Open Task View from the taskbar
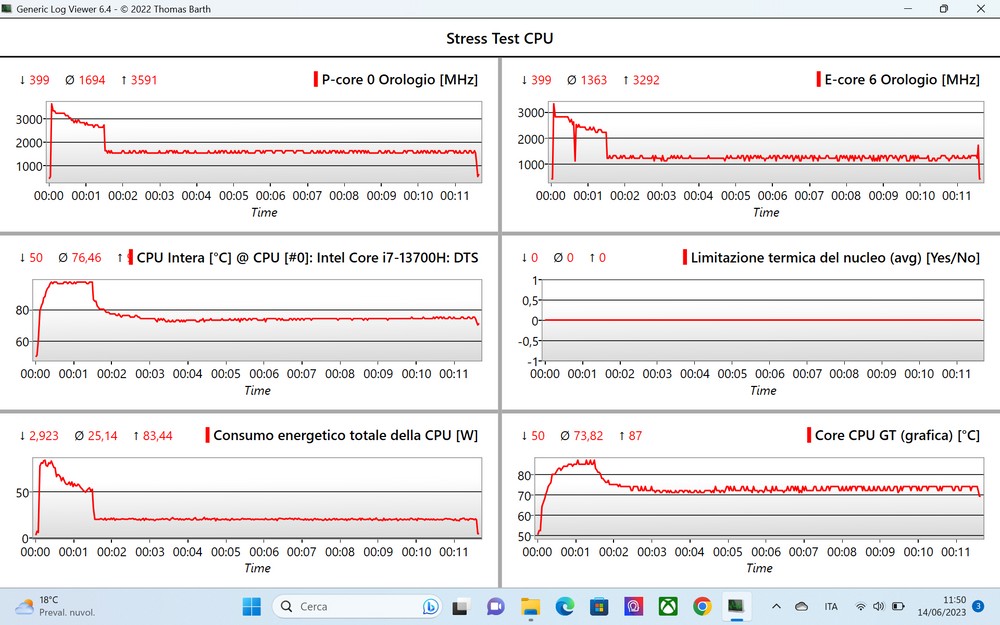 [x=461, y=606]
